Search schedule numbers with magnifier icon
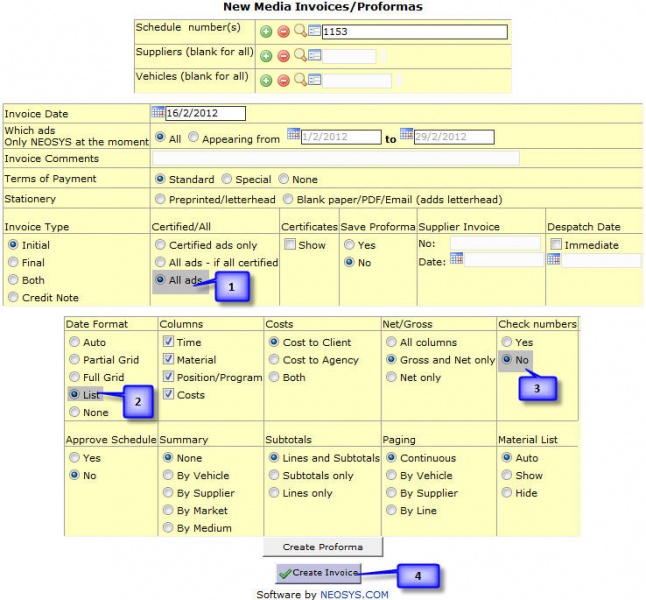 [x=300, y=30]
